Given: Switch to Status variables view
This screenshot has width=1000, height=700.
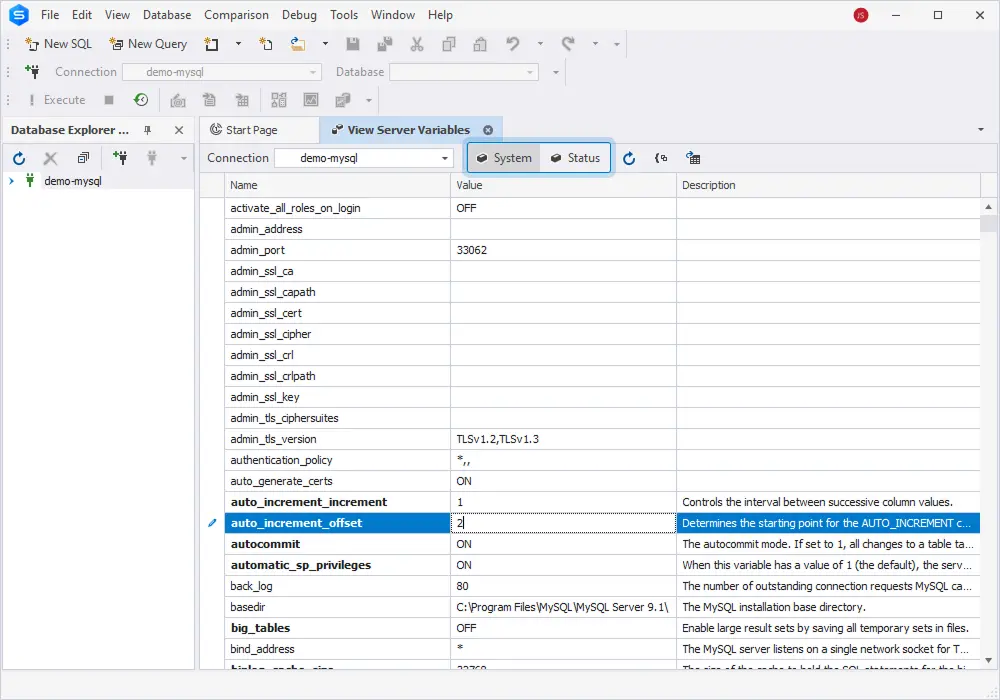Looking at the screenshot, I should pyautogui.click(x=575, y=158).
